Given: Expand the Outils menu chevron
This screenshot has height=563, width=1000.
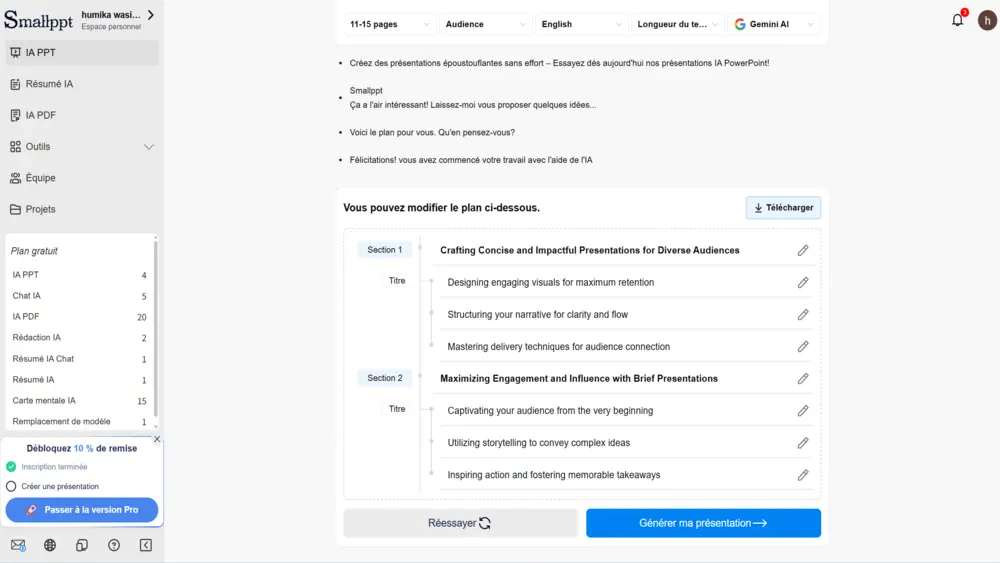Looking at the screenshot, I should click(149, 147).
